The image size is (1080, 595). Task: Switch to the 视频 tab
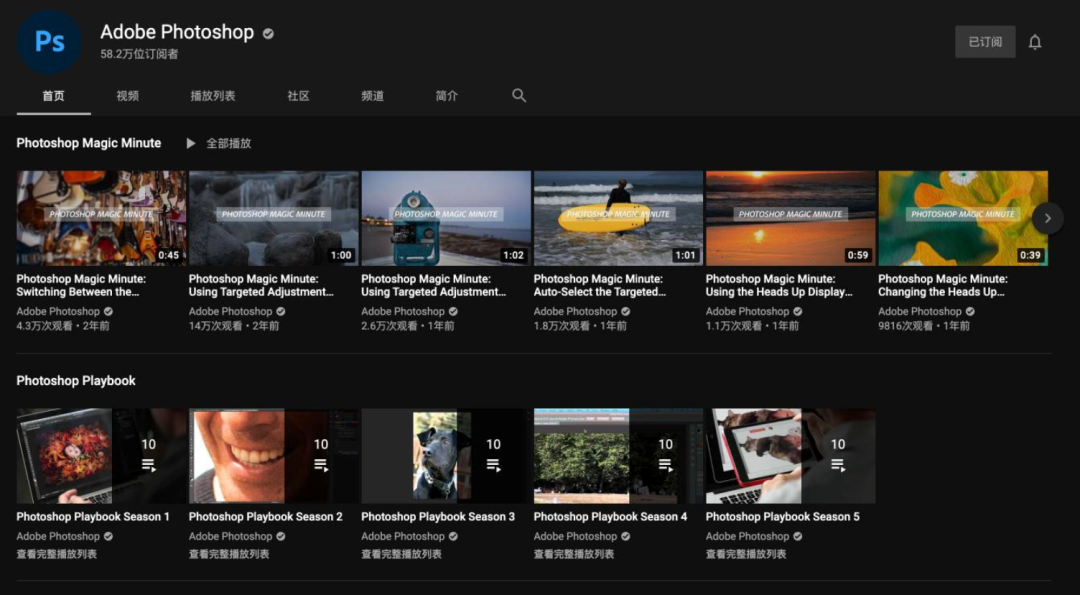coord(127,96)
